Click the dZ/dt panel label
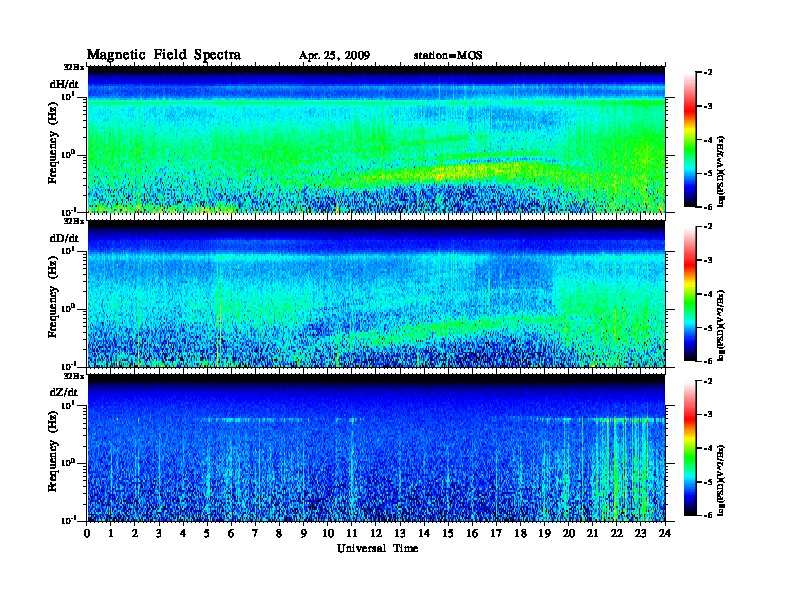This screenshot has height=612, width=792. pos(64,392)
